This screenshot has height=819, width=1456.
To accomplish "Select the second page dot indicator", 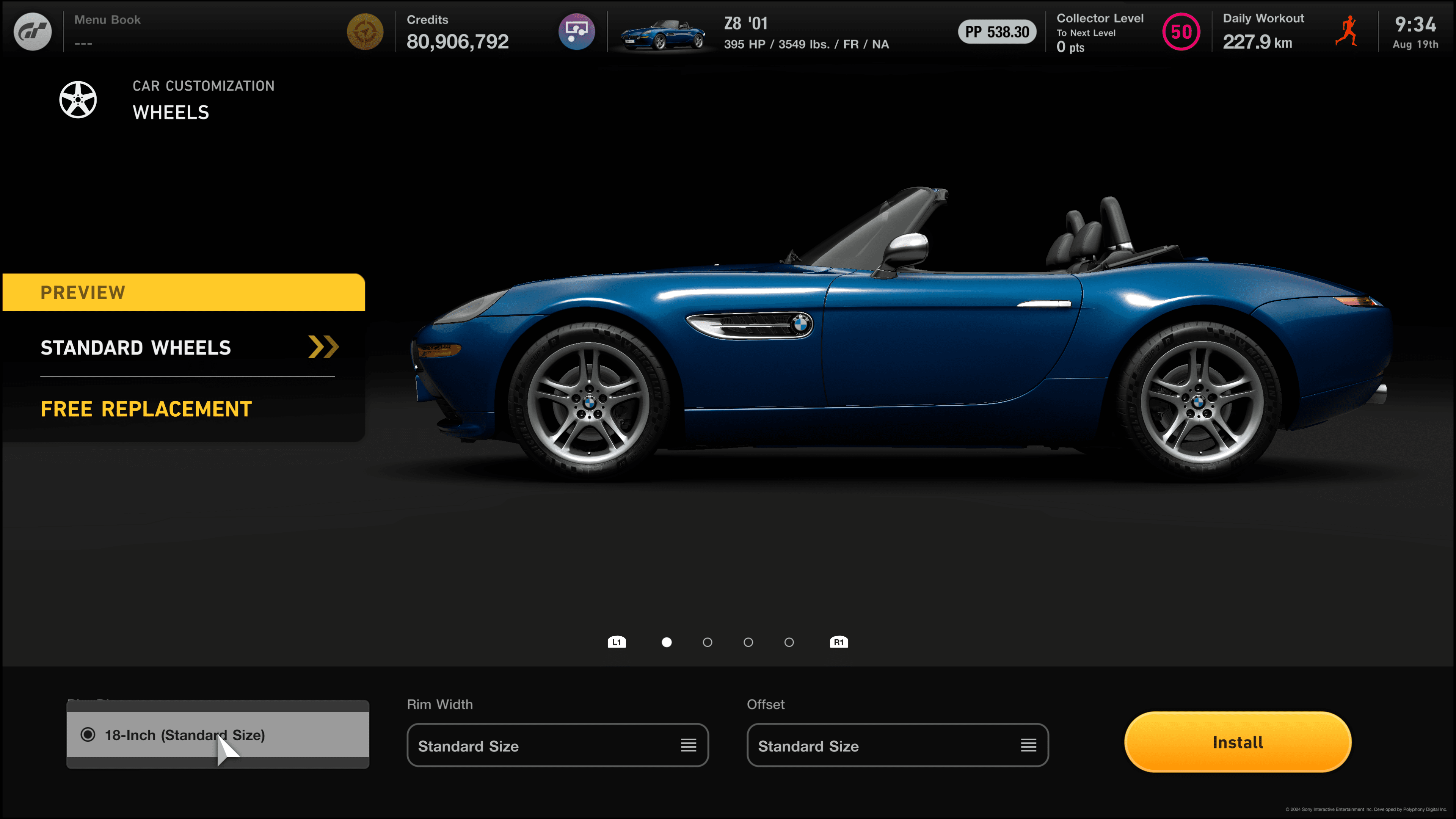I will [x=708, y=642].
